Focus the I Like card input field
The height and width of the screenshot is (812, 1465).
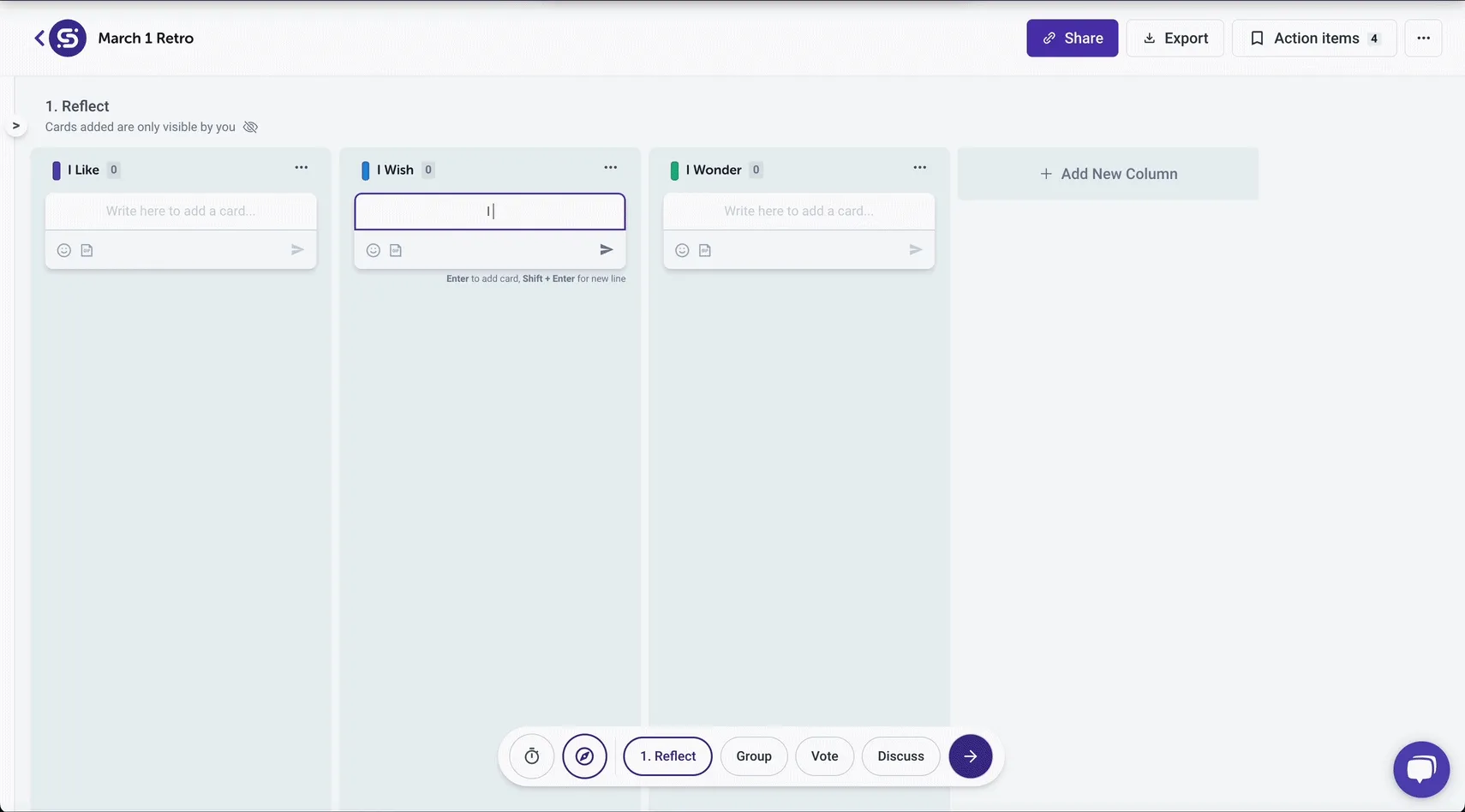[181, 211]
